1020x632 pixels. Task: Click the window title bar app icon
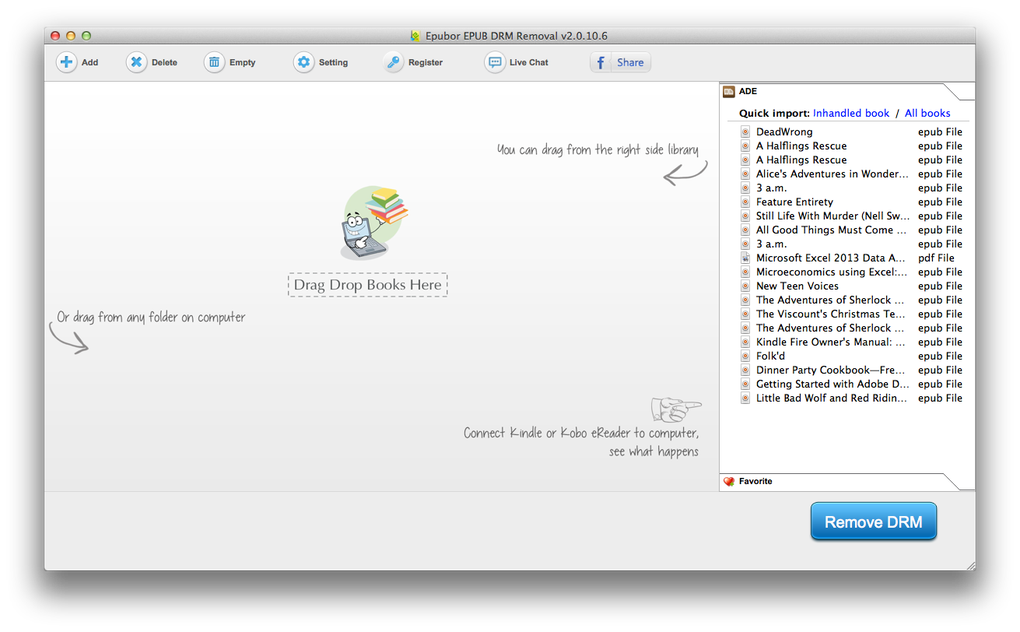(415, 36)
